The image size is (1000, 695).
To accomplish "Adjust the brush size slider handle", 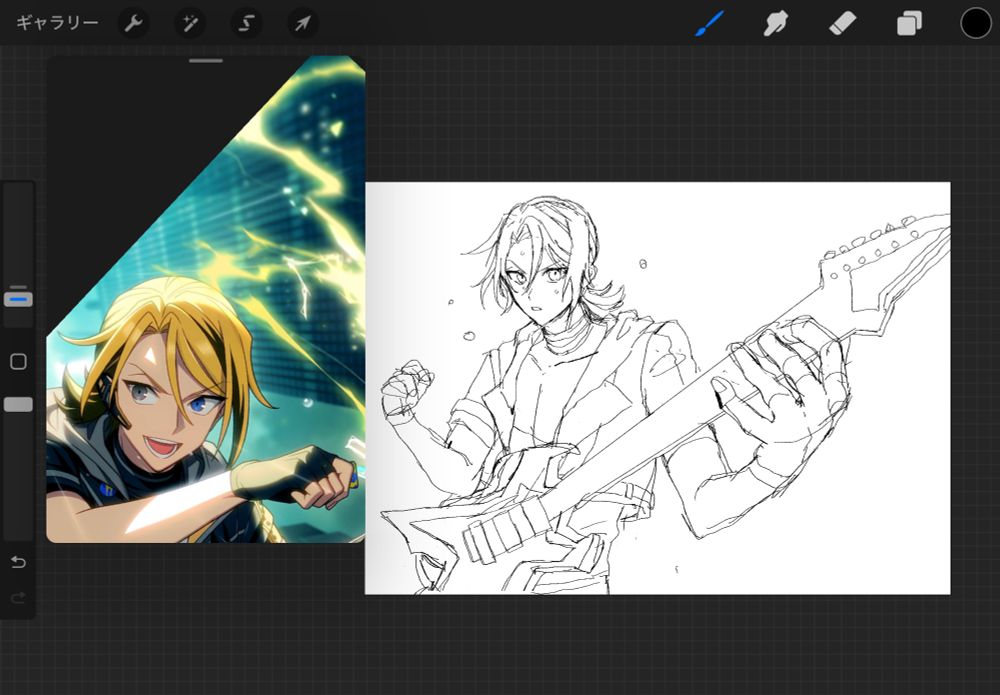I will pos(18,298).
